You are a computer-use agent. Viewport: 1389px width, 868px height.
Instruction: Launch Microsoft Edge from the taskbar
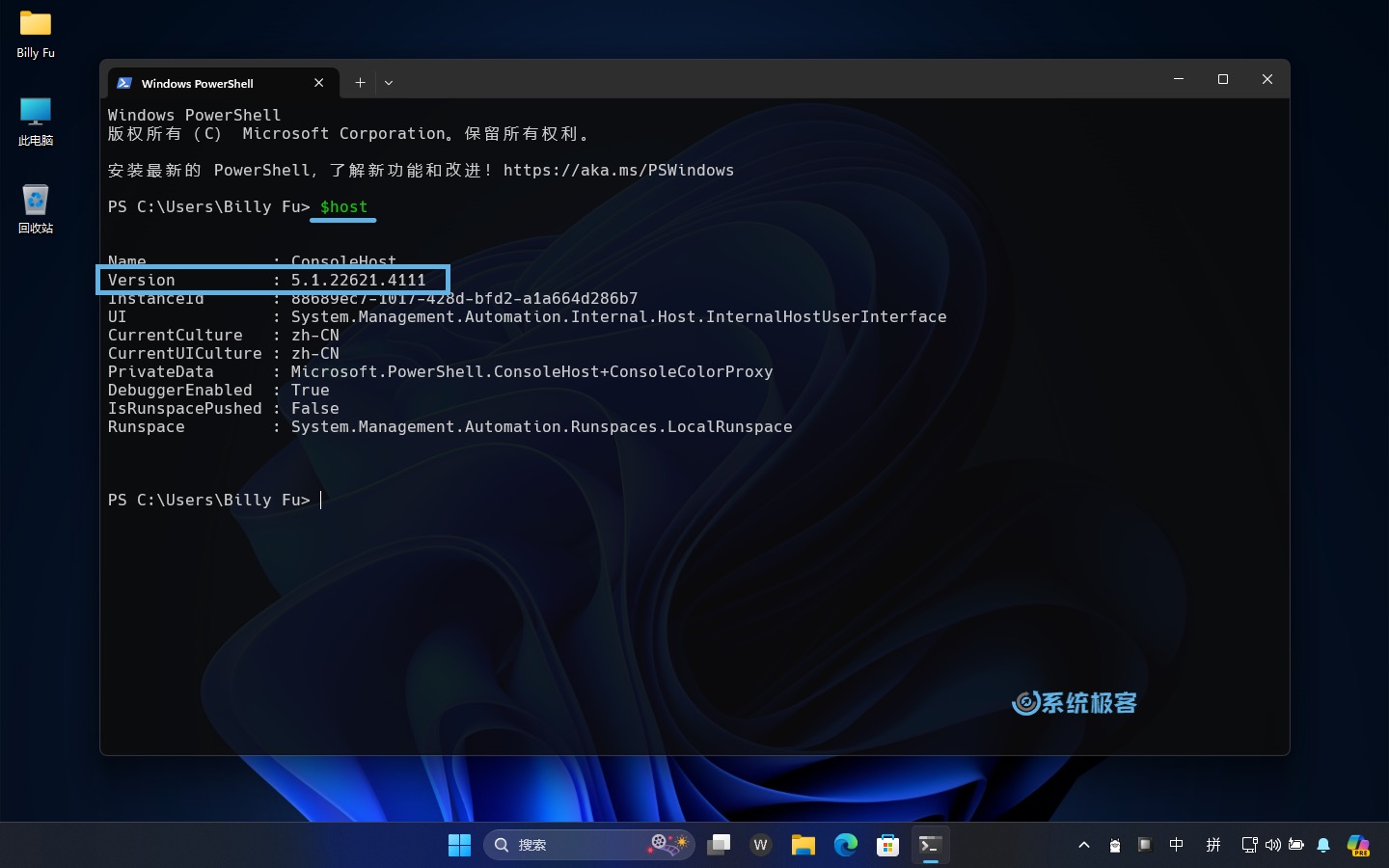pyautogui.click(x=846, y=846)
